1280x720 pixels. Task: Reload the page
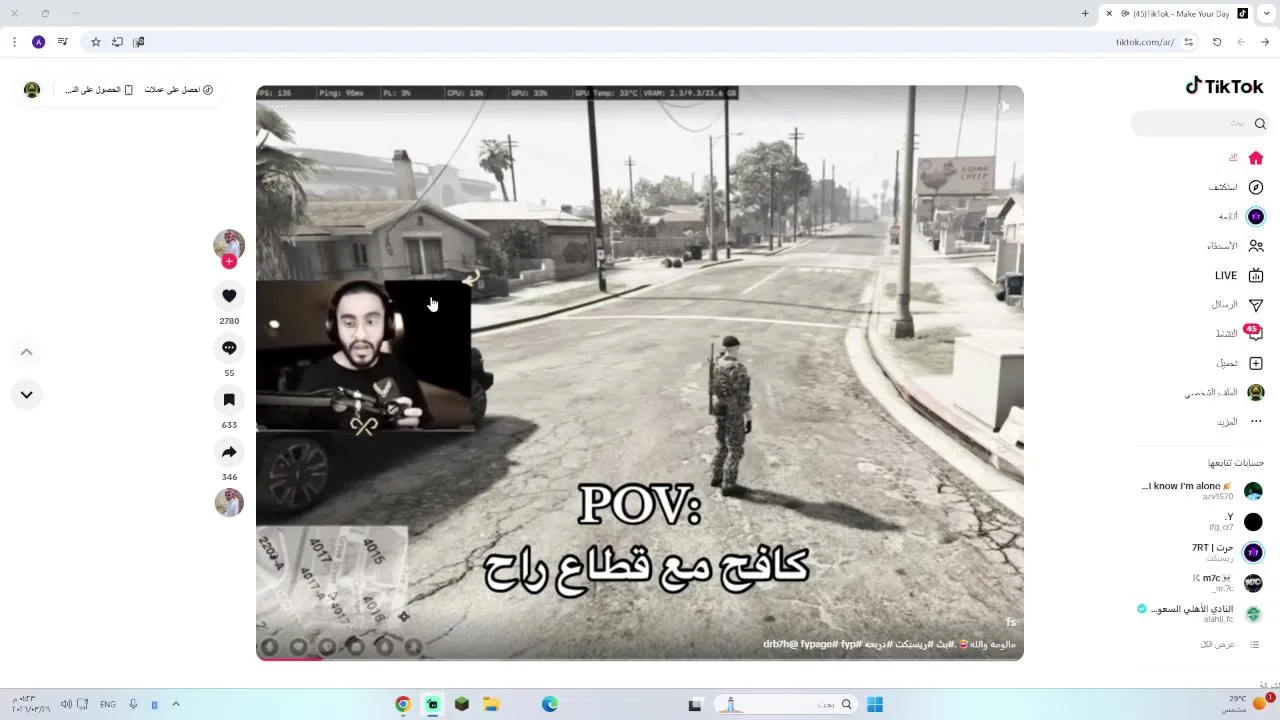(1217, 42)
